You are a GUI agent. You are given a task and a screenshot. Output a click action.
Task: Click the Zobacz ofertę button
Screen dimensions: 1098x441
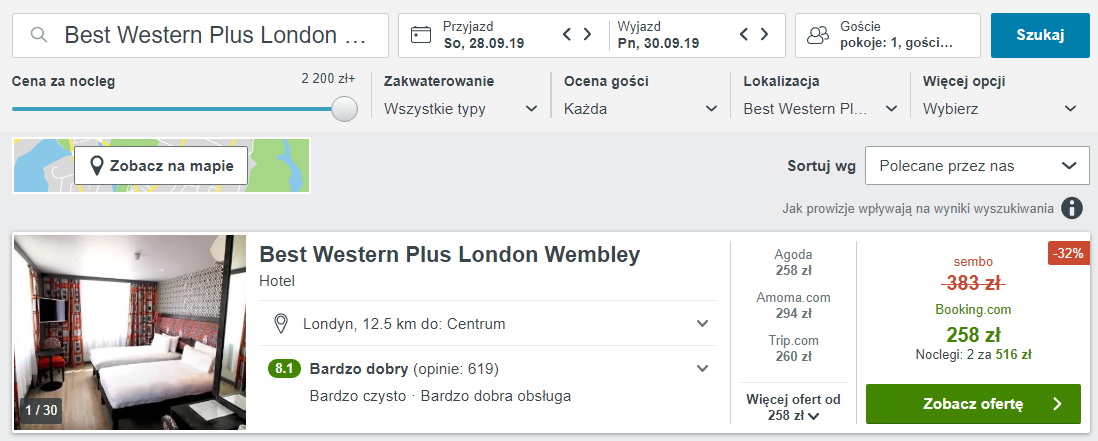tap(972, 404)
